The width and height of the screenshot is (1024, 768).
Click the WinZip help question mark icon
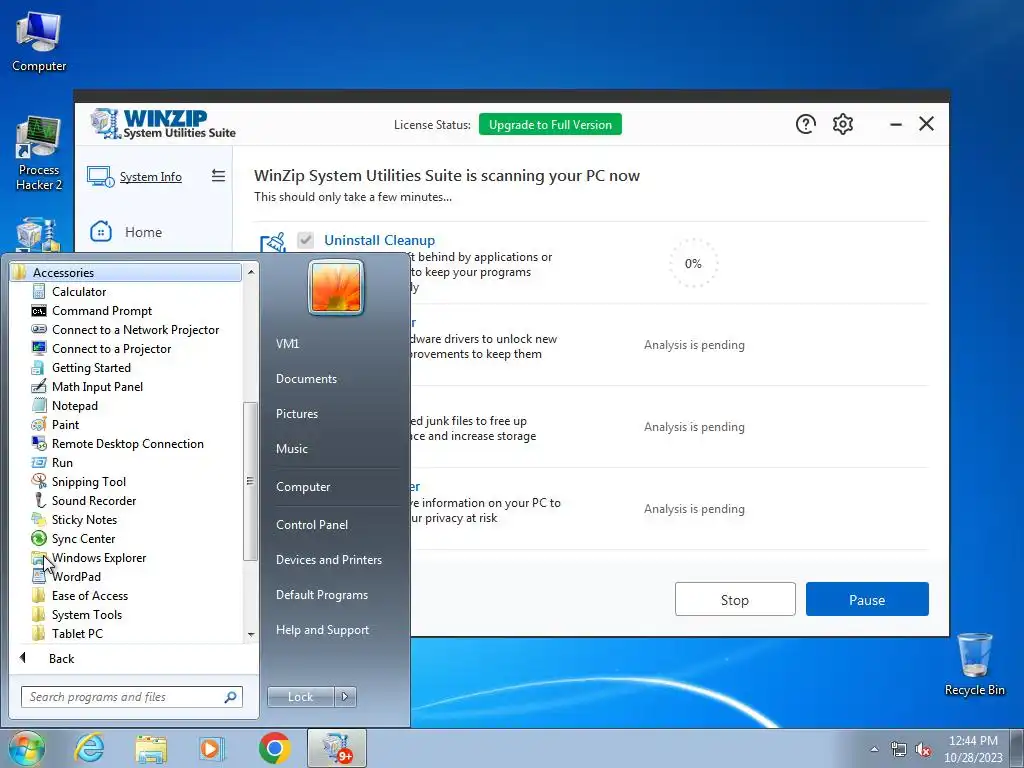(x=805, y=123)
